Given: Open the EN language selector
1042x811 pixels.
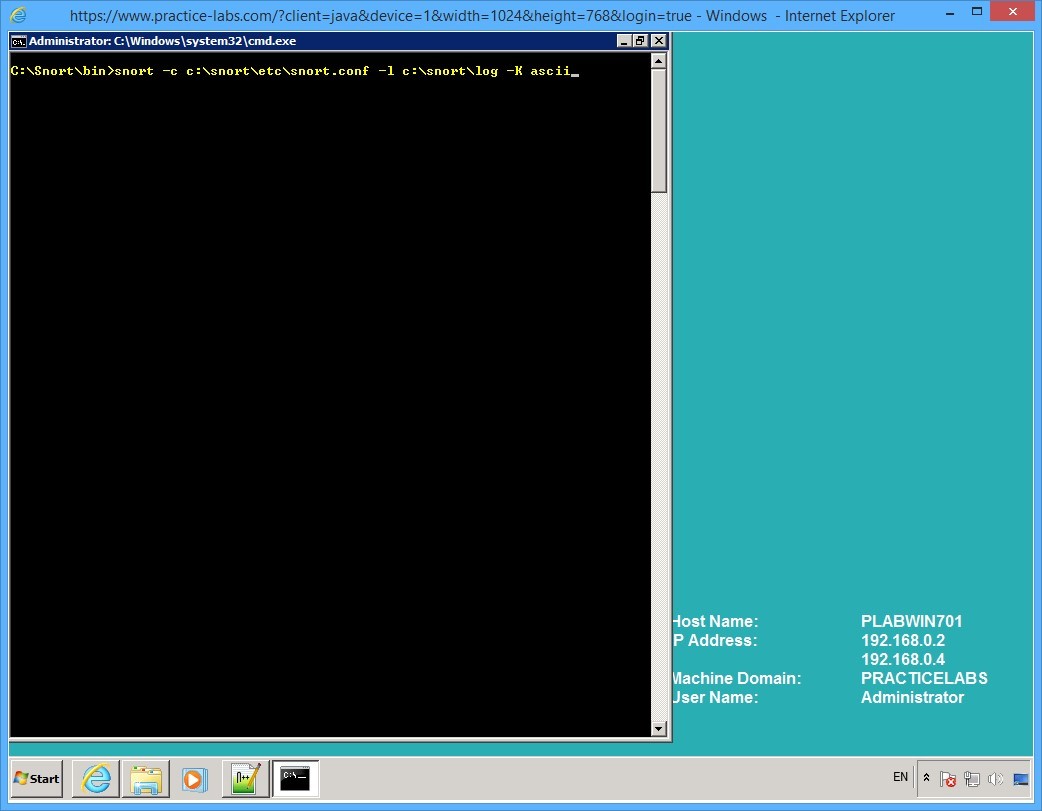Looking at the screenshot, I should pyautogui.click(x=900, y=777).
